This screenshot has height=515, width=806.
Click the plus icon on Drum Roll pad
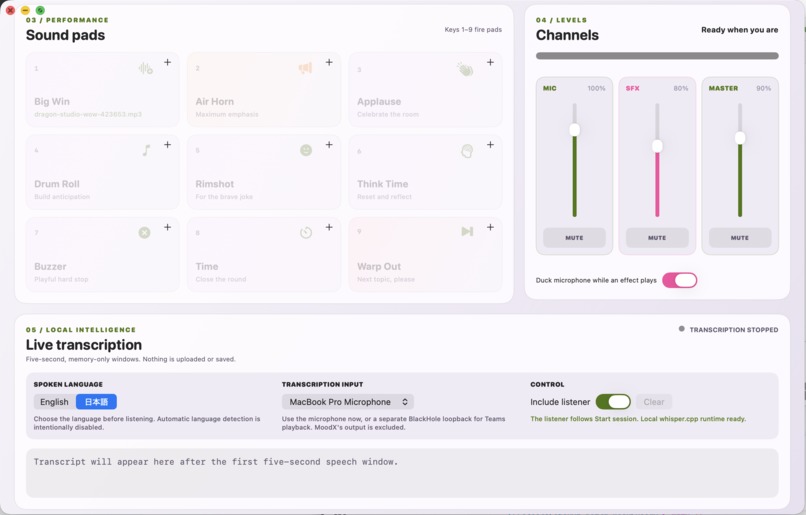pyautogui.click(x=168, y=145)
